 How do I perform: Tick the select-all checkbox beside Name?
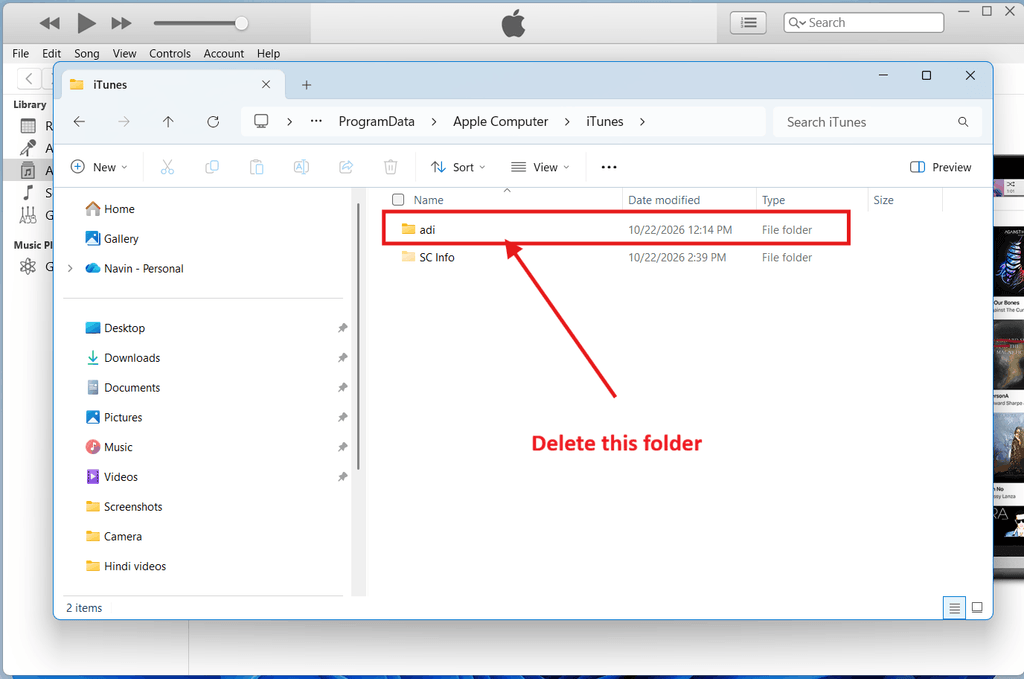tap(398, 200)
